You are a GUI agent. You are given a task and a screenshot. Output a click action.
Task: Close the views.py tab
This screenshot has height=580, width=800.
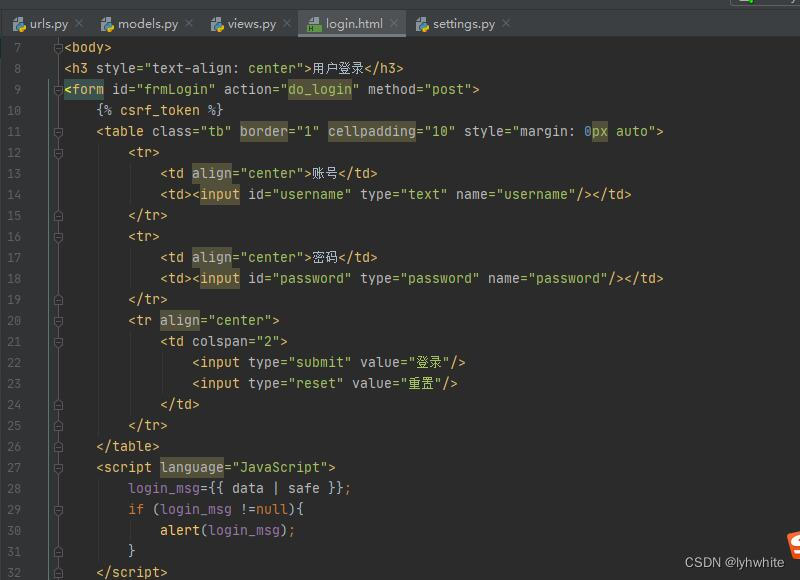coord(287,23)
